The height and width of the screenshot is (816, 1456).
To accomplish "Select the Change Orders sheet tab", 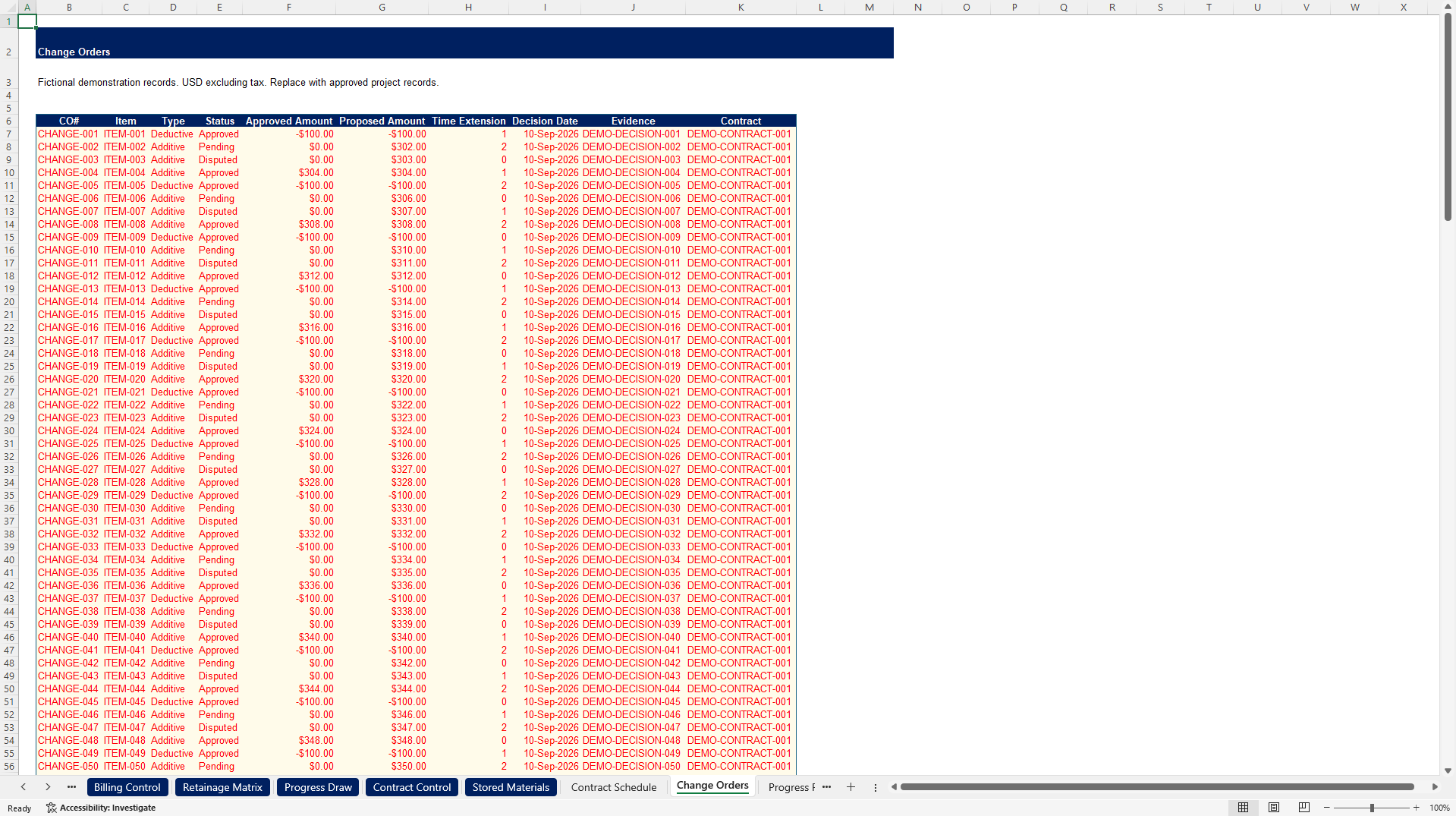I will (712, 786).
